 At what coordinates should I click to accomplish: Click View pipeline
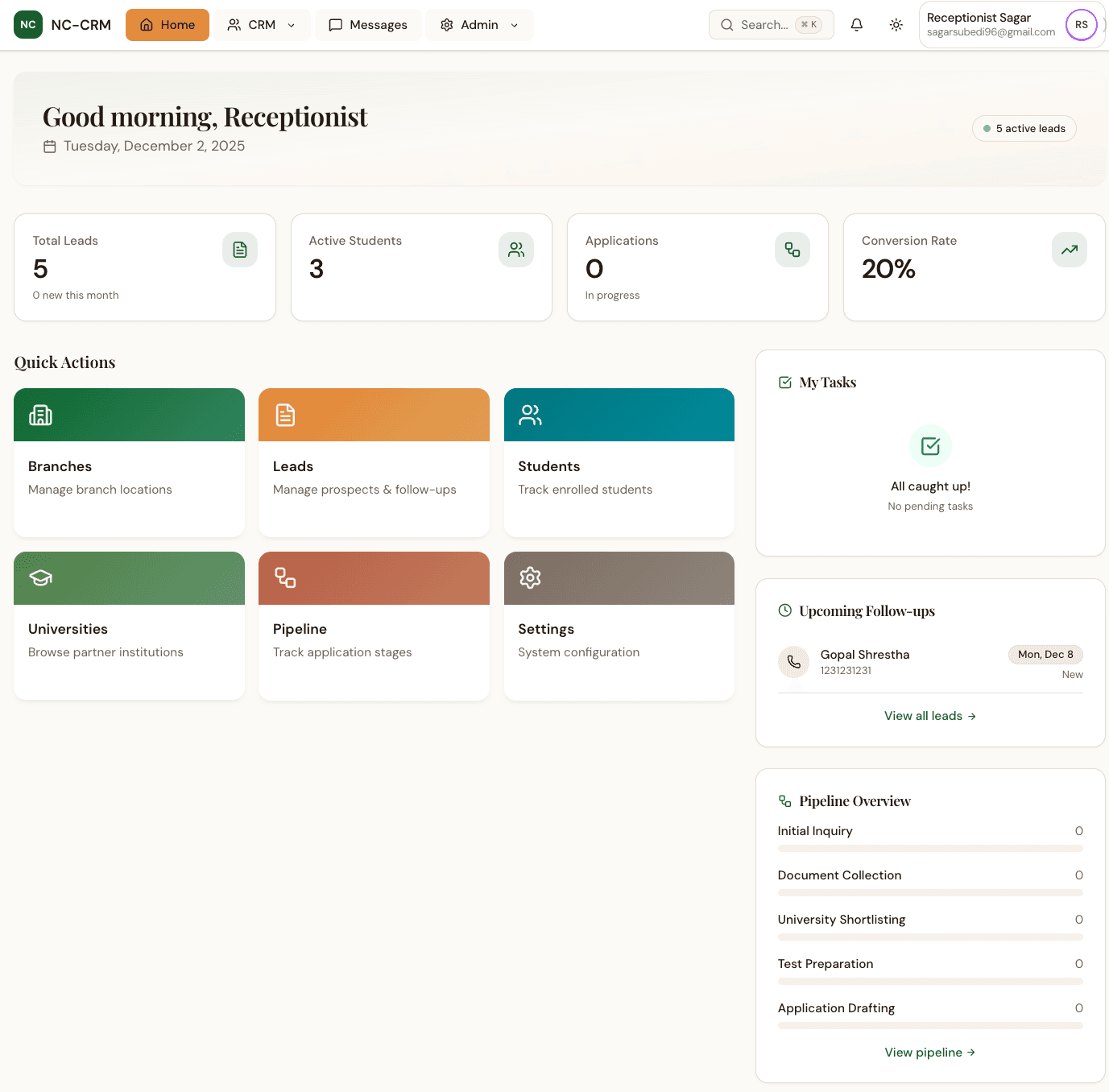tap(929, 1052)
